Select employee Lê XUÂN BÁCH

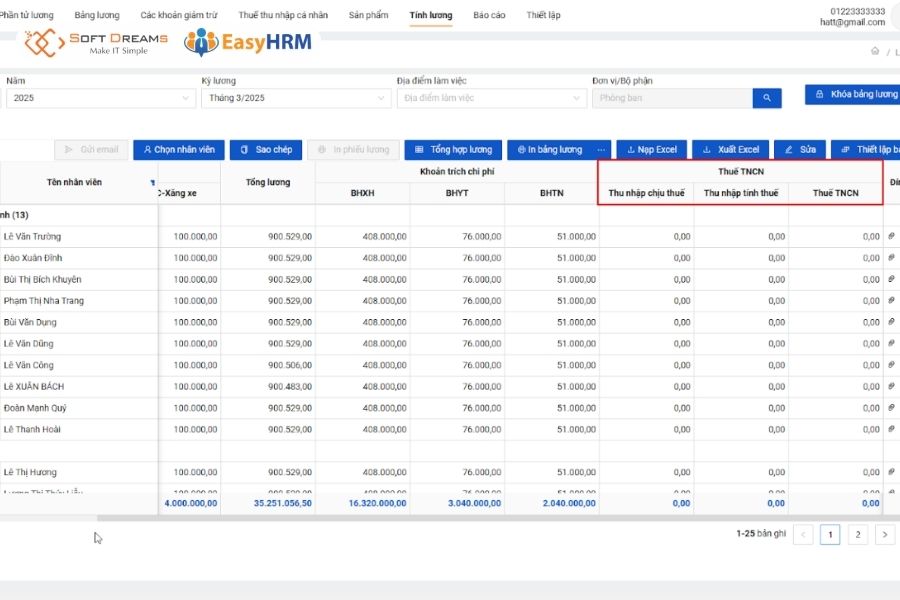34,386
